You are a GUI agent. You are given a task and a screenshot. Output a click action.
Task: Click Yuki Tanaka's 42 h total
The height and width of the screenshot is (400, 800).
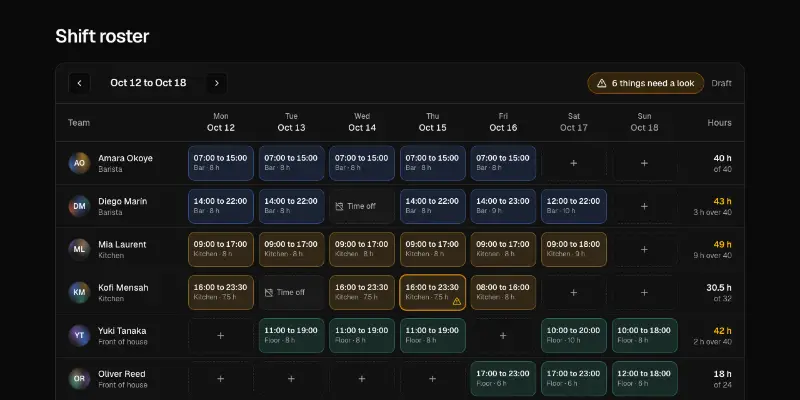coord(722,331)
